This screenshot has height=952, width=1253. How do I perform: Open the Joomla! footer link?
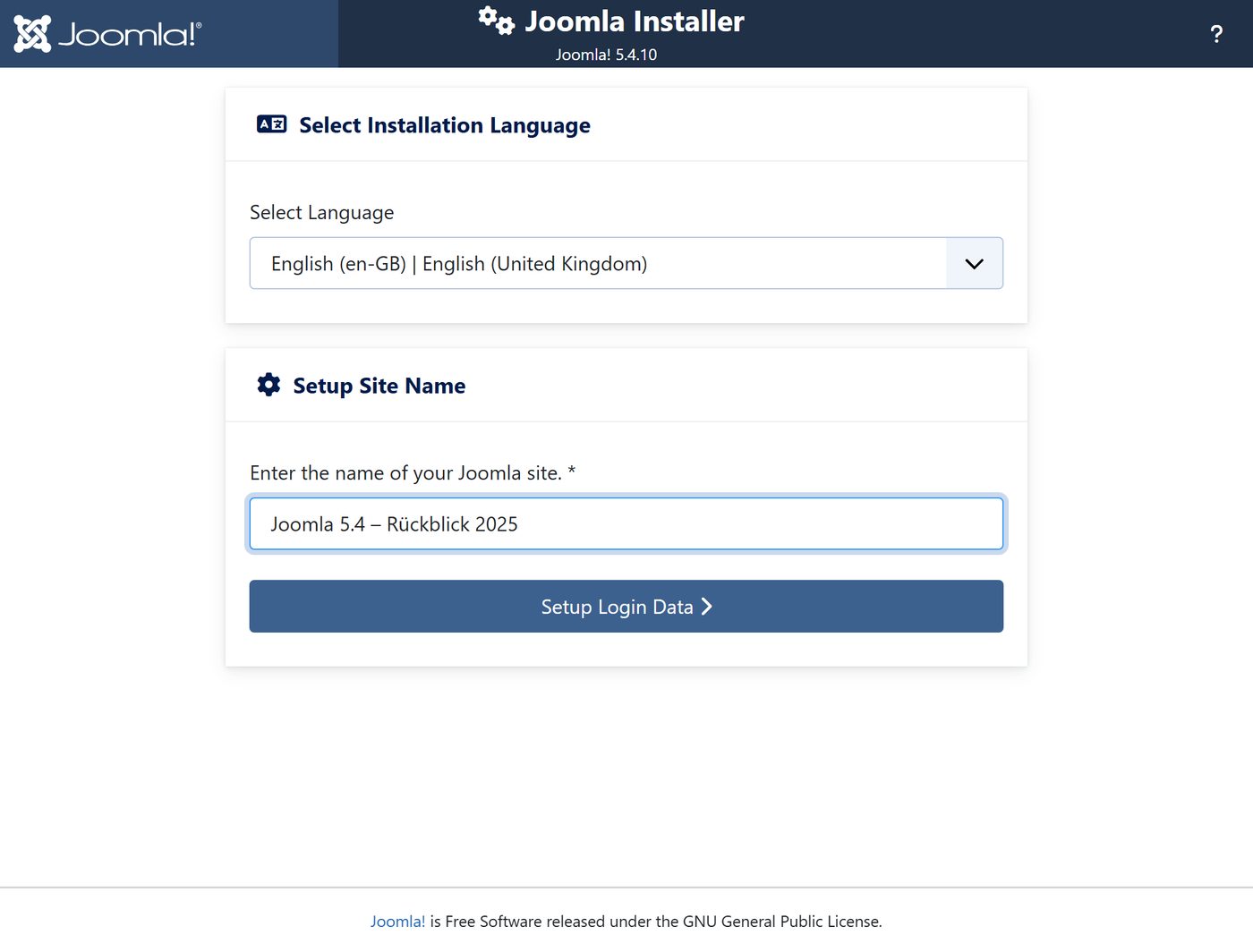pyautogui.click(x=398, y=922)
